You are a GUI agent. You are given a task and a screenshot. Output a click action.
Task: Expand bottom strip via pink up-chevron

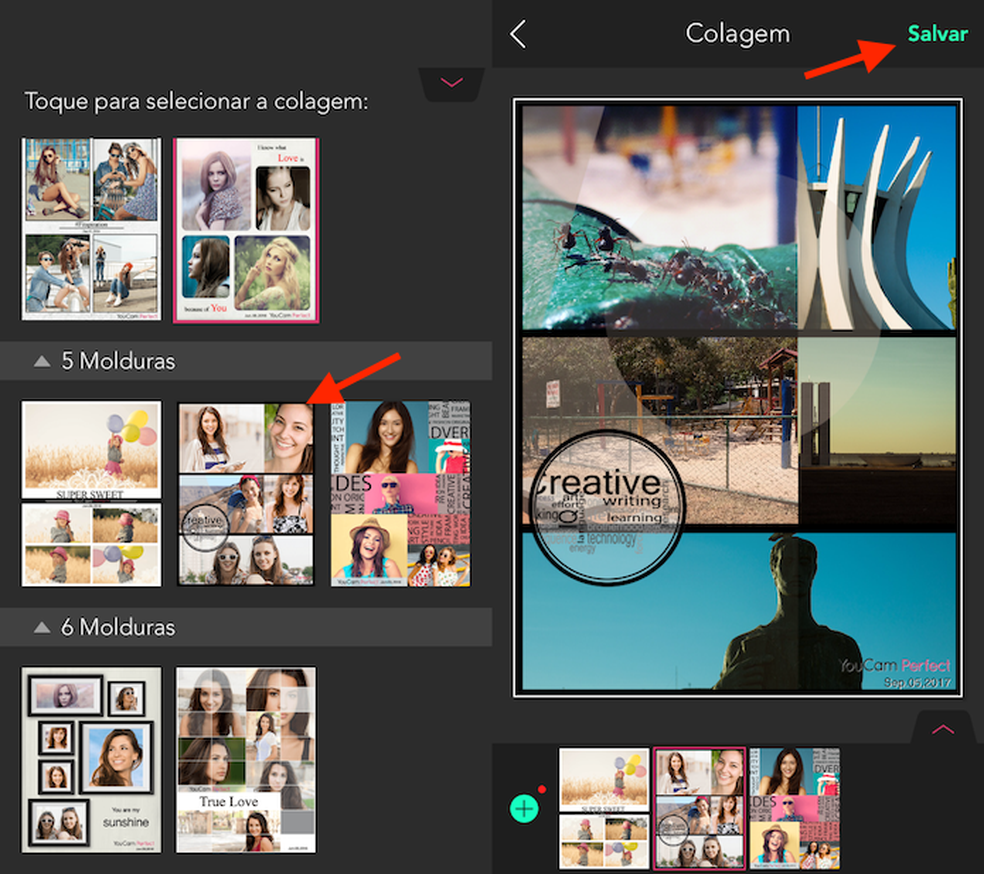point(941,729)
